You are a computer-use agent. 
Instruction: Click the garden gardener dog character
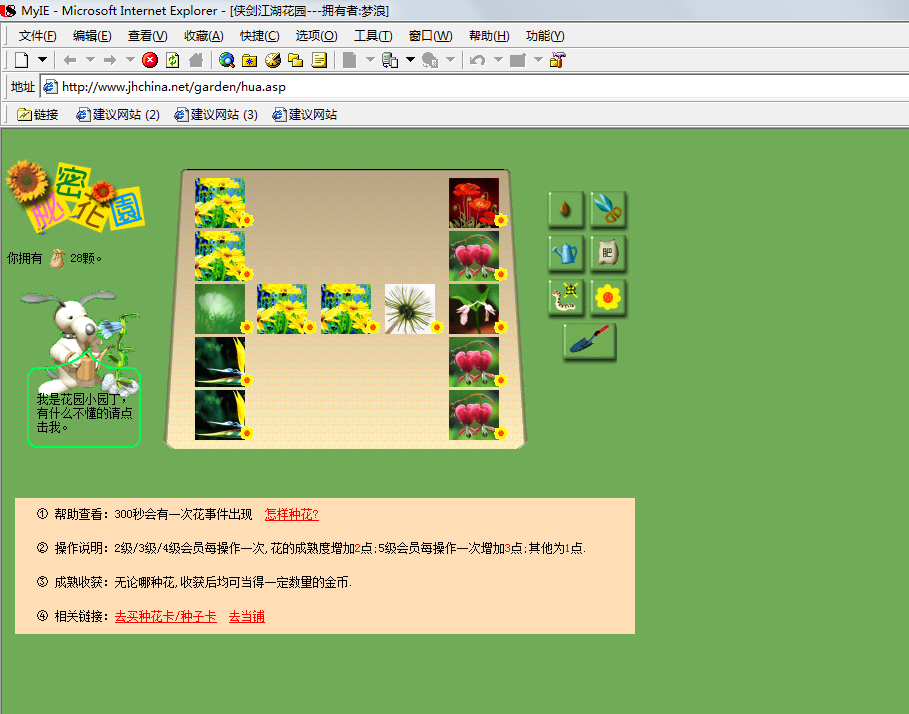(x=81, y=342)
